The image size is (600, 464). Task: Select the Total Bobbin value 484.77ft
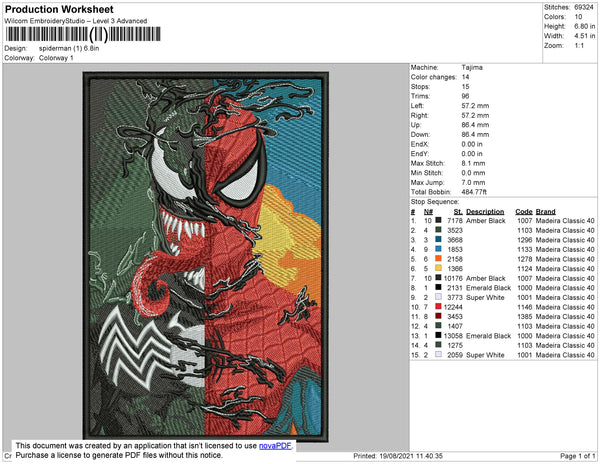(474, 192)
